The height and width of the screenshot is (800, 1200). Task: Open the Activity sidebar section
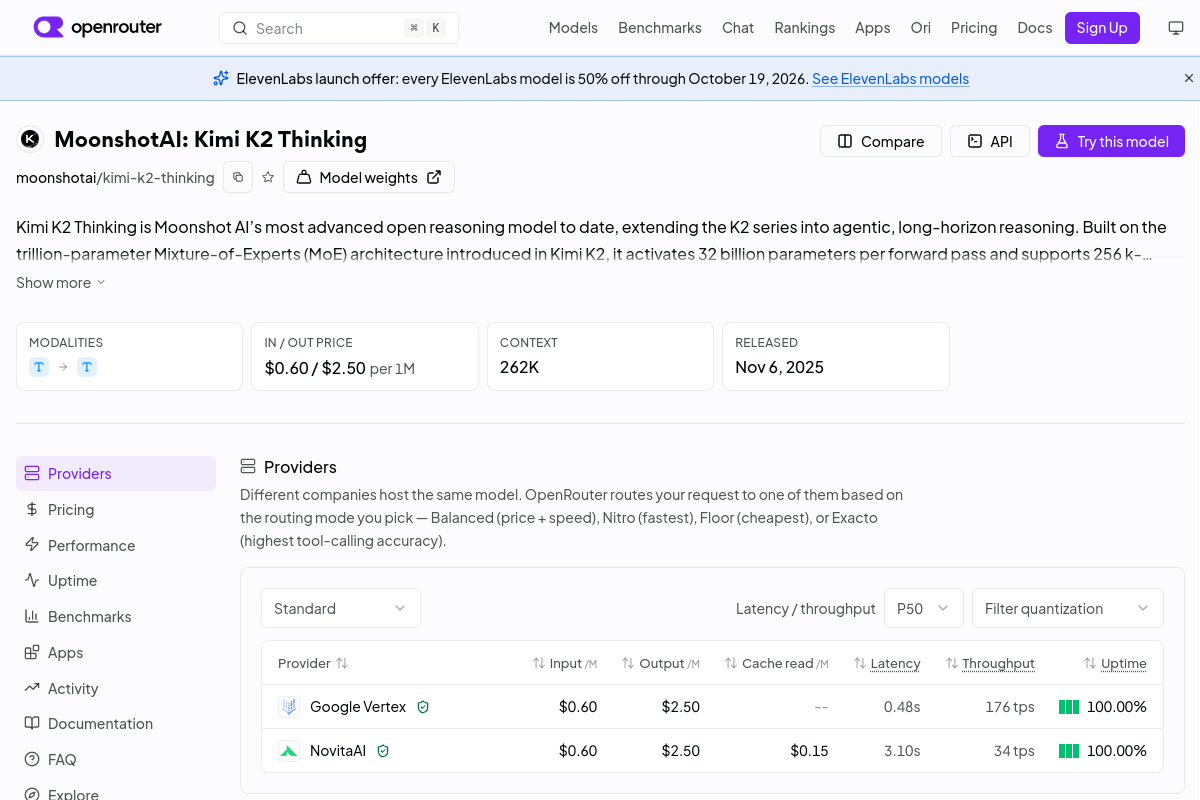(116, 688)
